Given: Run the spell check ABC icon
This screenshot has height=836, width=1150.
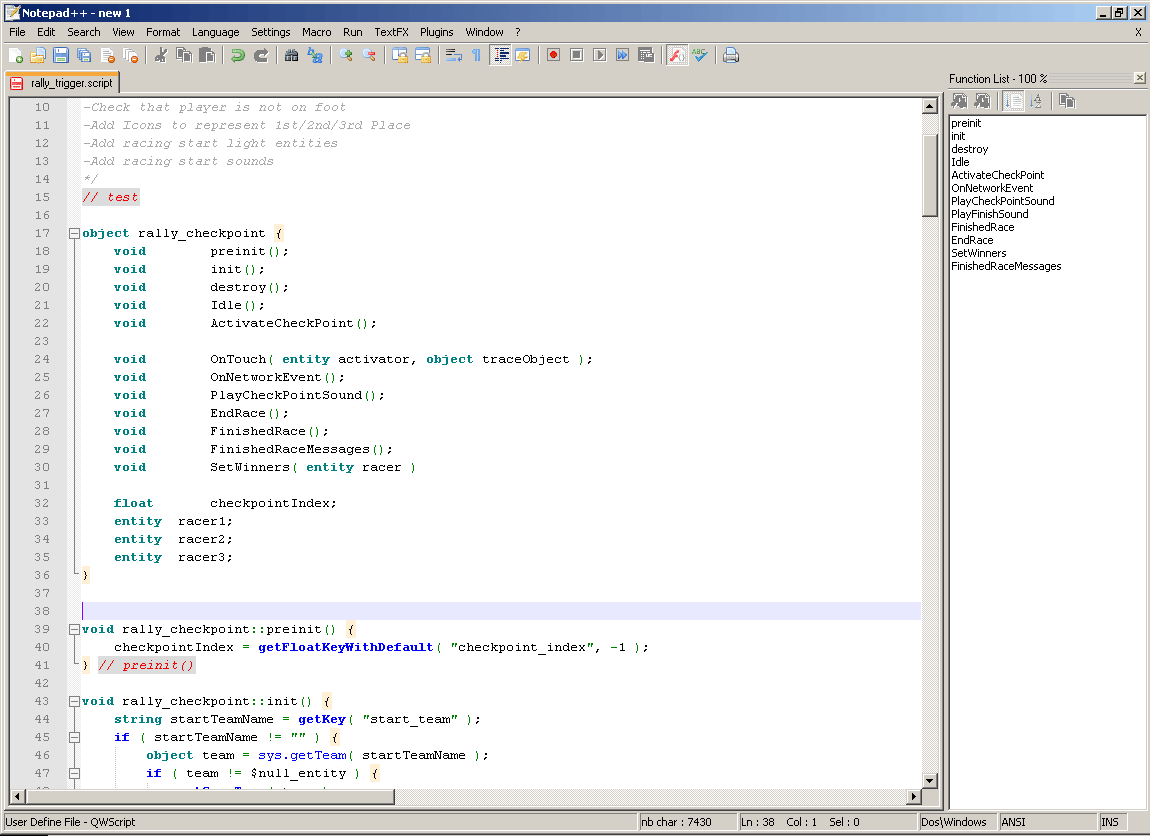Looking at the screenshot, I should point(700,56).
